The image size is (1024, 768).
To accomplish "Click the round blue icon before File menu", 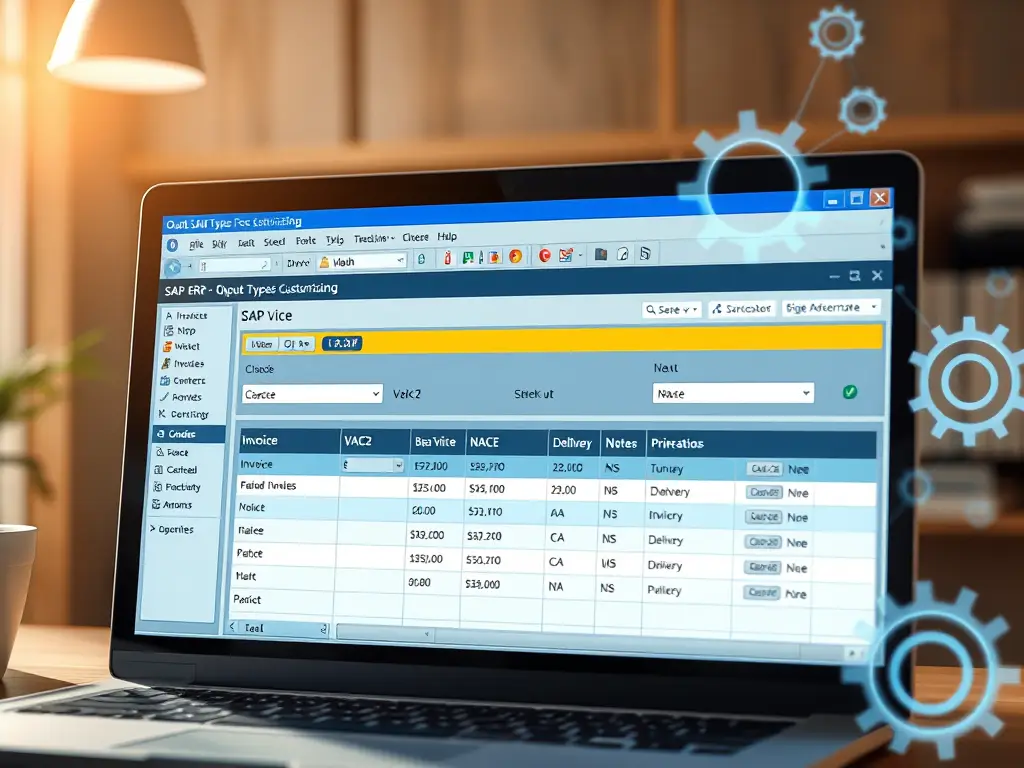I will (171, 243).
